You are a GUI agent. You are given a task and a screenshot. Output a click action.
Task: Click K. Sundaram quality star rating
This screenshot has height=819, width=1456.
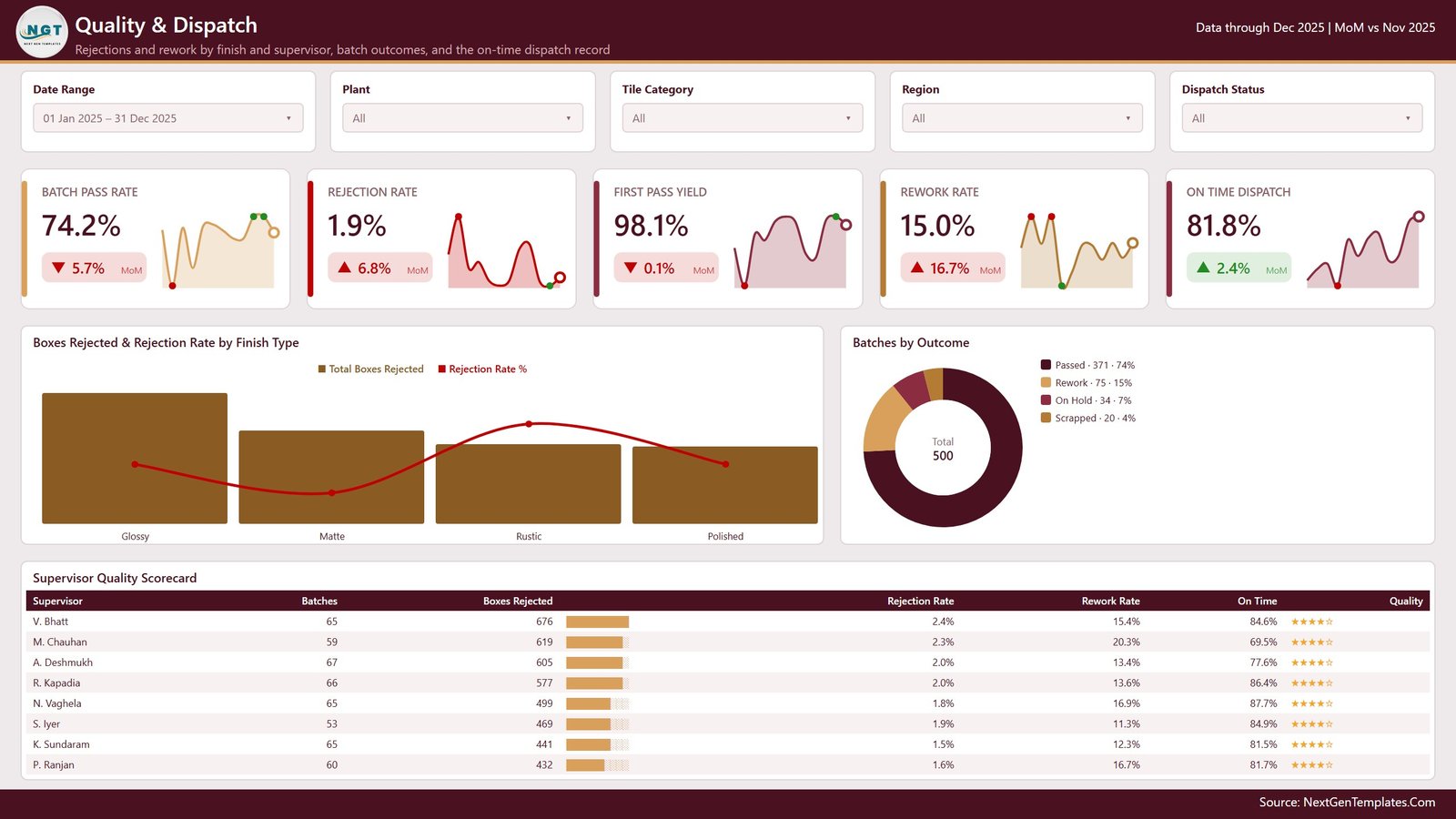(x=1312, y=744)
